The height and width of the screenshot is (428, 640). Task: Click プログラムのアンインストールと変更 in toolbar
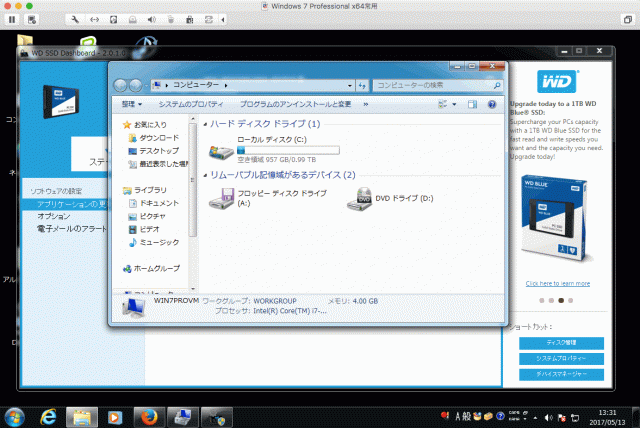[x=295, y=104]
